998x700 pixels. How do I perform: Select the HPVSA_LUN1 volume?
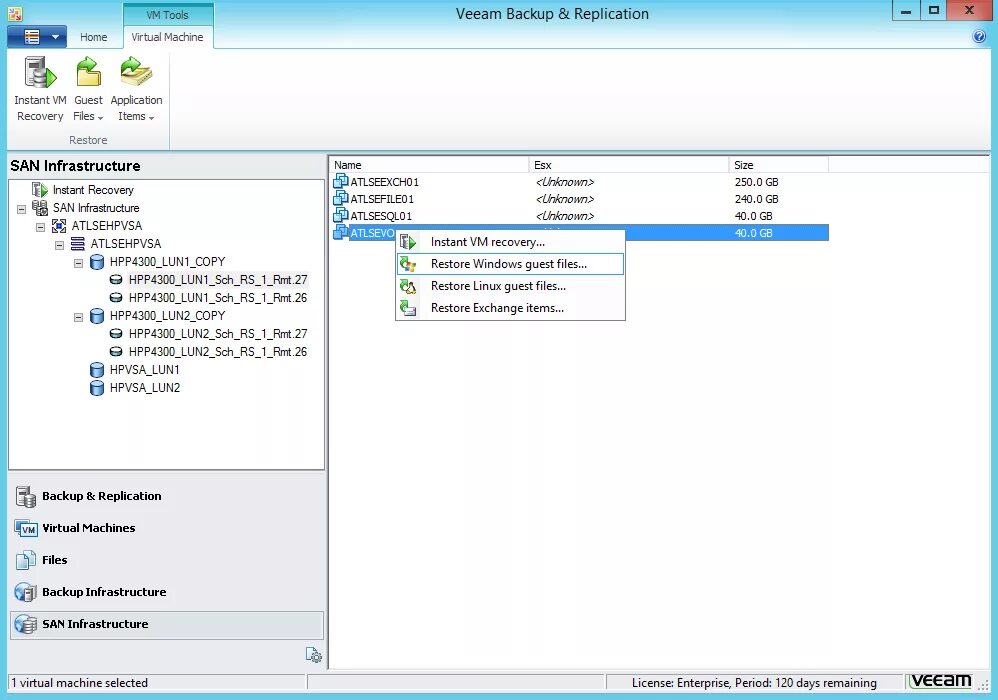coord(144,370)
